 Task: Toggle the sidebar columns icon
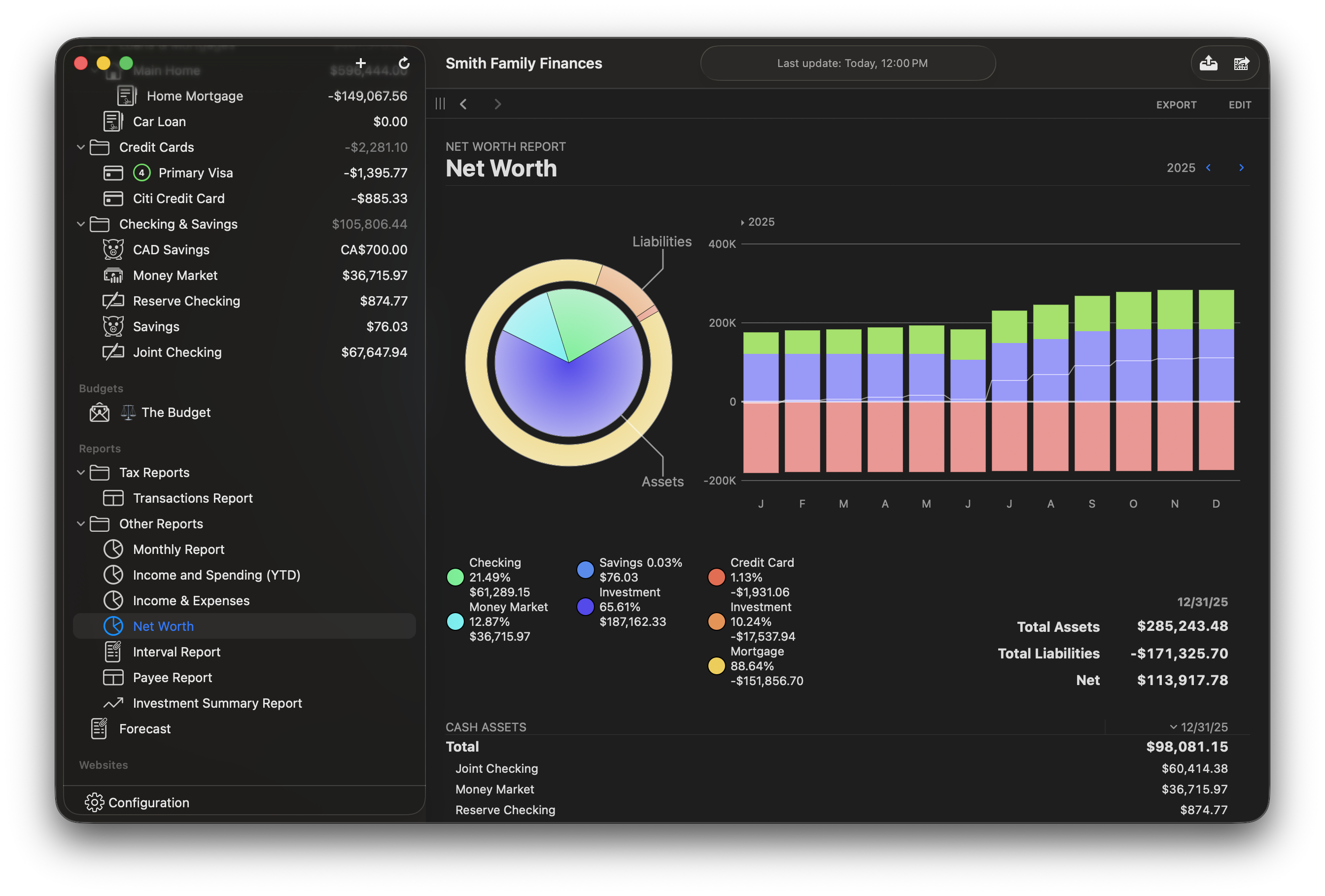click(x=440, y=103)
